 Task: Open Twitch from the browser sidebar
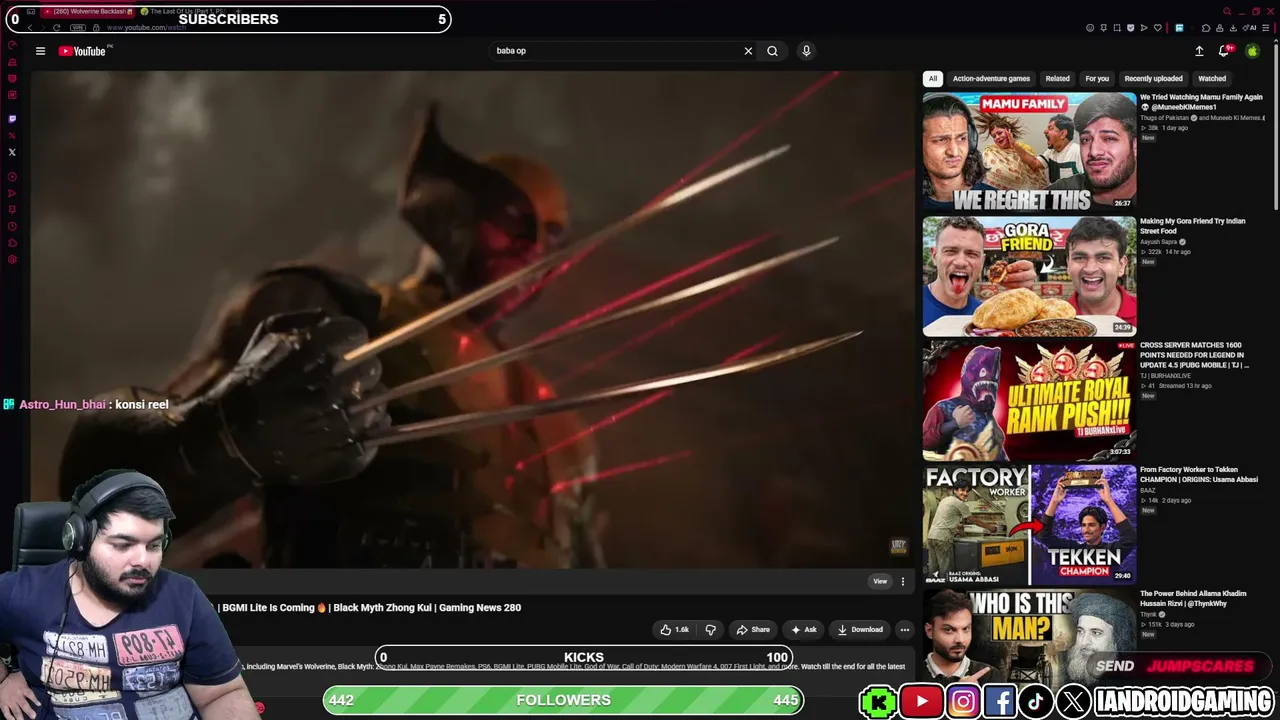pyautogui.click(x=12, y=119)
